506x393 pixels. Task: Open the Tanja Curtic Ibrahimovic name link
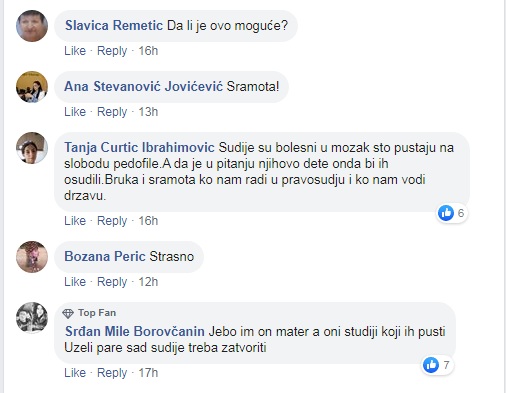(x=139, y=148)
